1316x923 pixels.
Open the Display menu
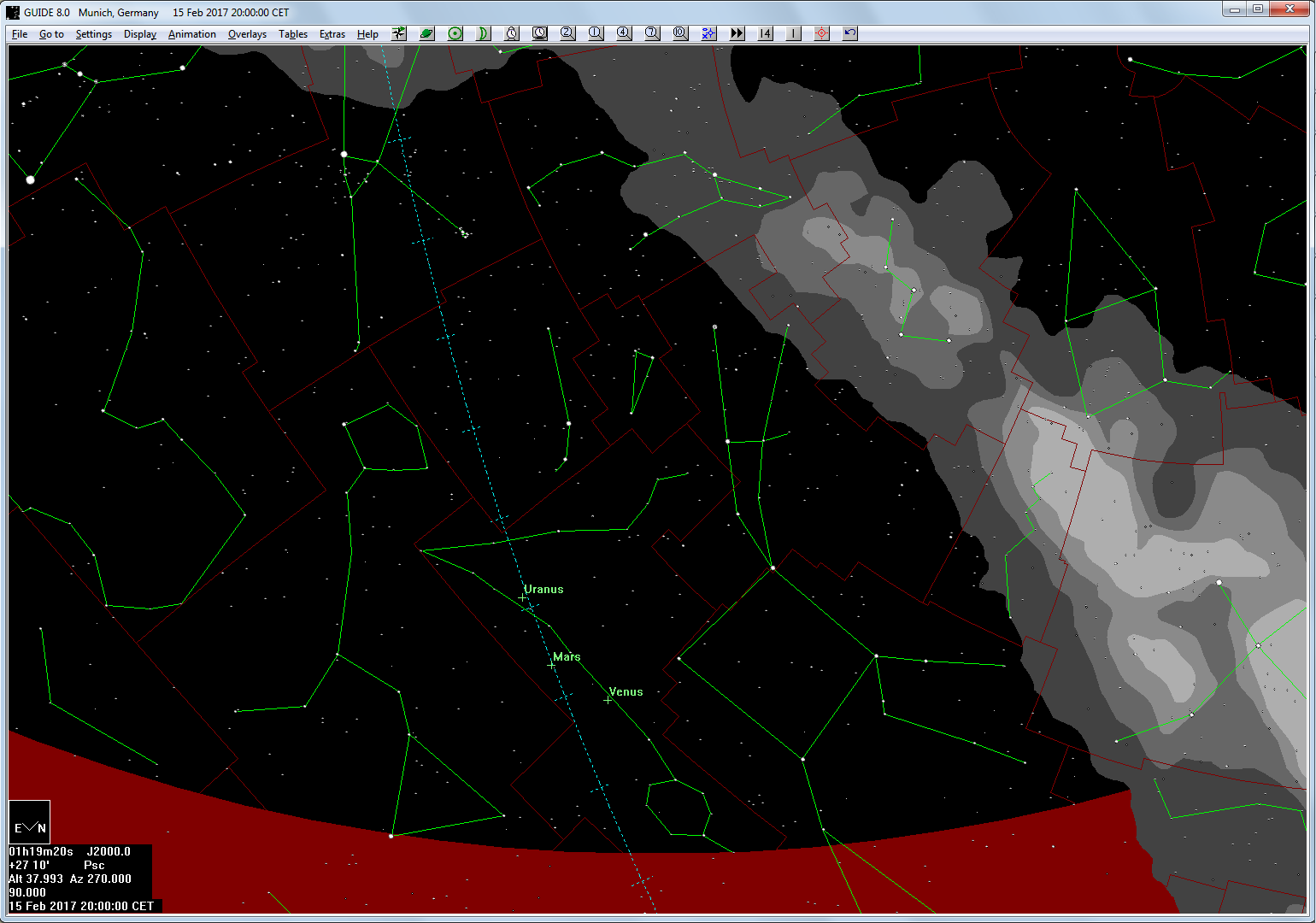click(140, 34)
